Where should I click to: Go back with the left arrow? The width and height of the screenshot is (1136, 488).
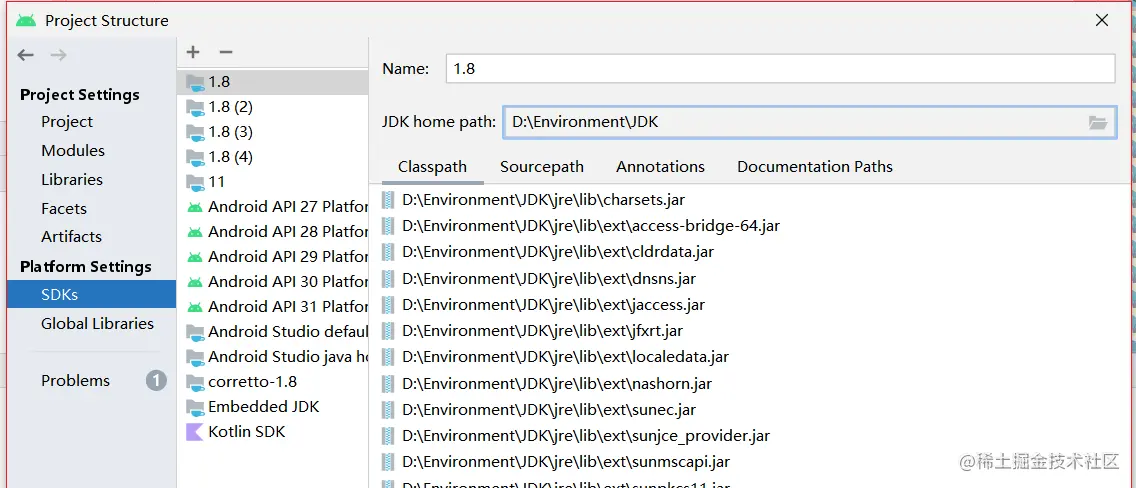(x=26, y=55)
